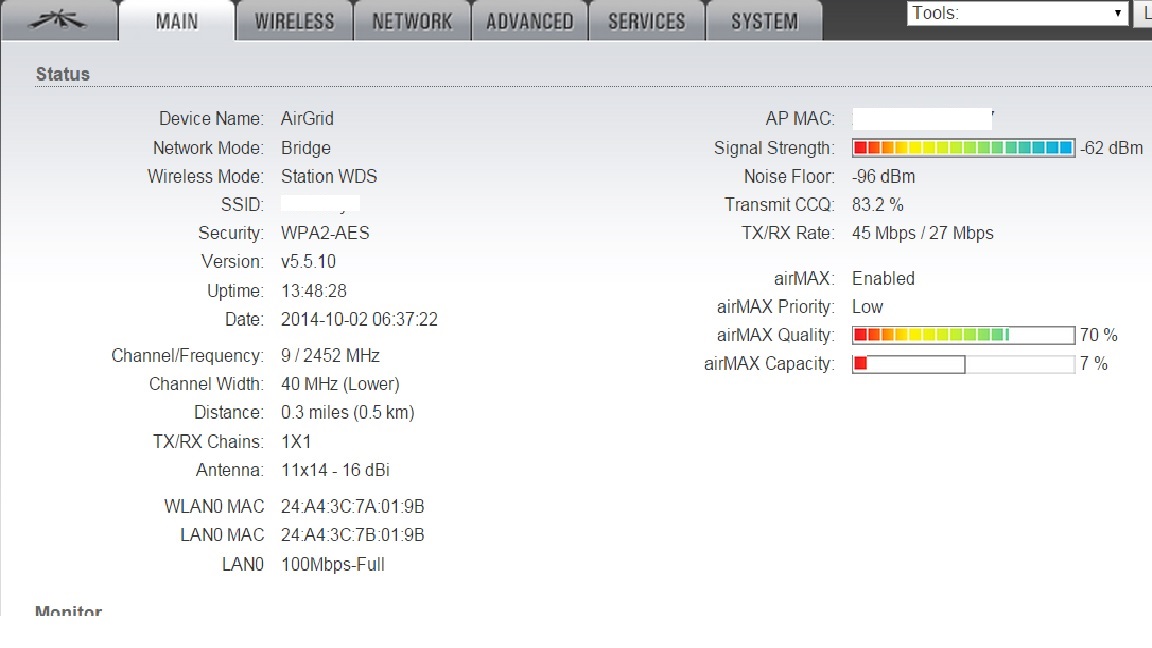Click the redacted AP MAC field
This screenshot has height=648, width=1152.
[x=923, y=118]
